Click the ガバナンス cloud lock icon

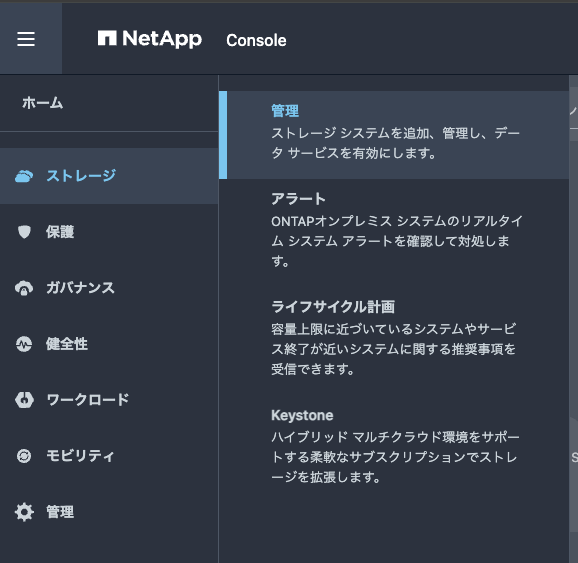click(x=24, y=288)
